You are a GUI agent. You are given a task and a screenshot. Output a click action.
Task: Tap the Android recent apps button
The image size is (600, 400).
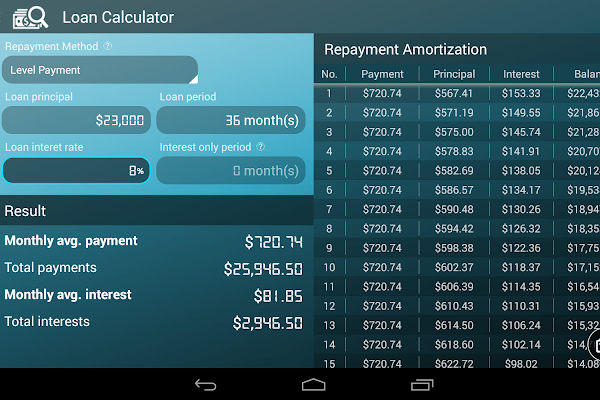tap(422, 385)
